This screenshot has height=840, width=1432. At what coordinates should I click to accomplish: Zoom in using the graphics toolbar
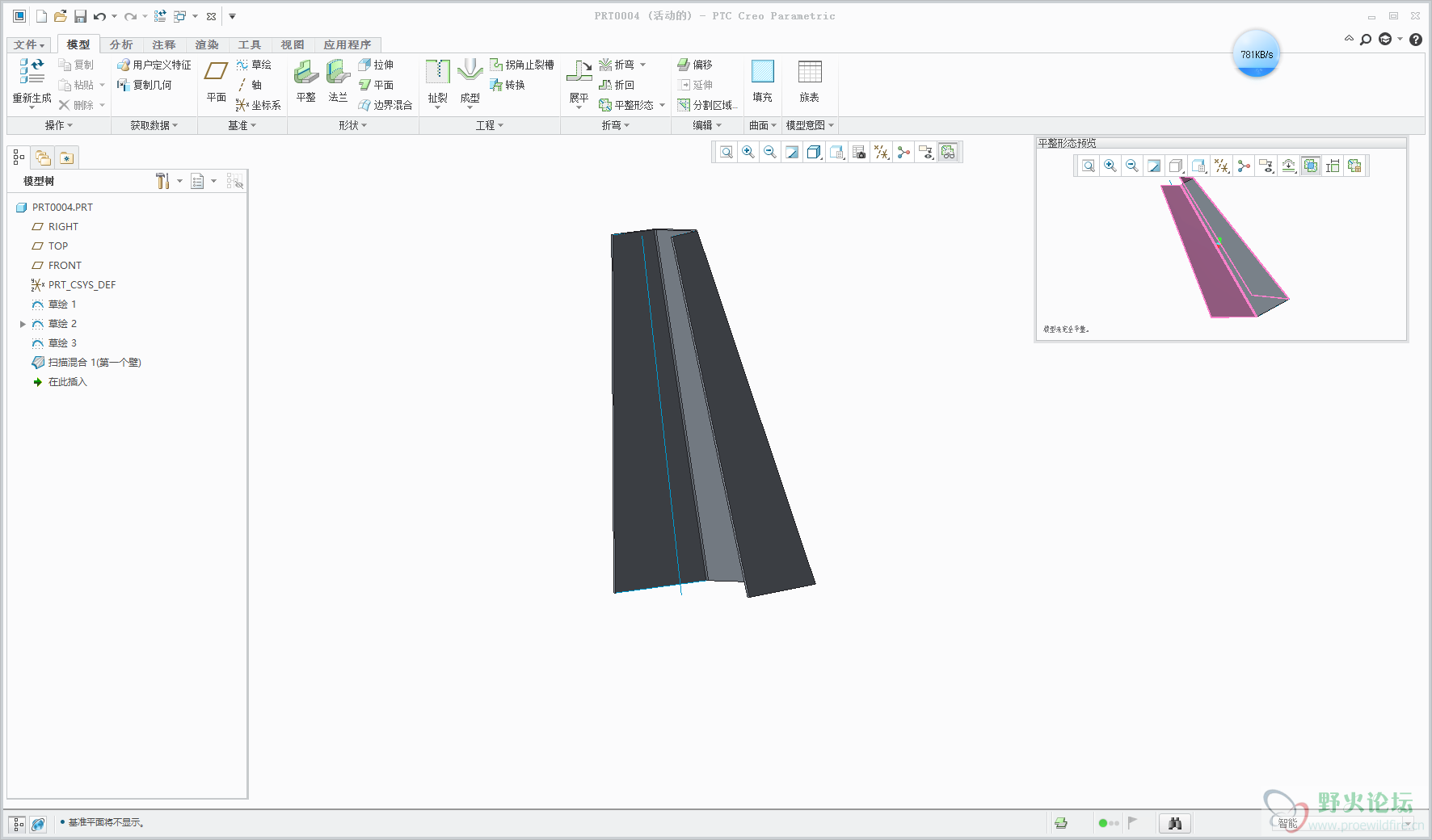(748, 152)
